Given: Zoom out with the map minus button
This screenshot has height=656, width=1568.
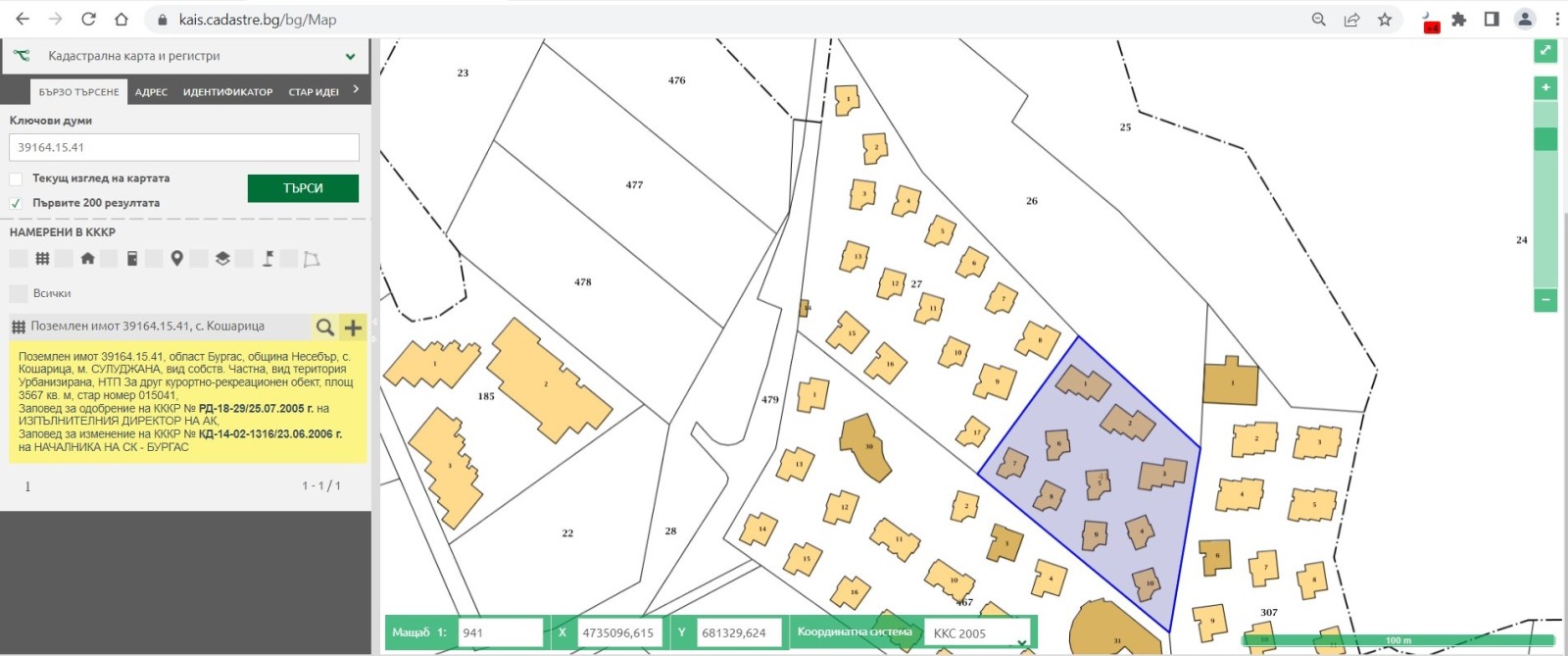Looking at the screenshot, I should pyautogui.click(x=1544, y=300).
